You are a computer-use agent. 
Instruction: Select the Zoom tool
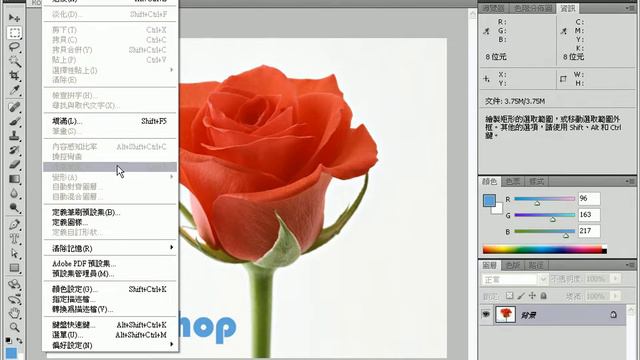(x=14, y=327)
